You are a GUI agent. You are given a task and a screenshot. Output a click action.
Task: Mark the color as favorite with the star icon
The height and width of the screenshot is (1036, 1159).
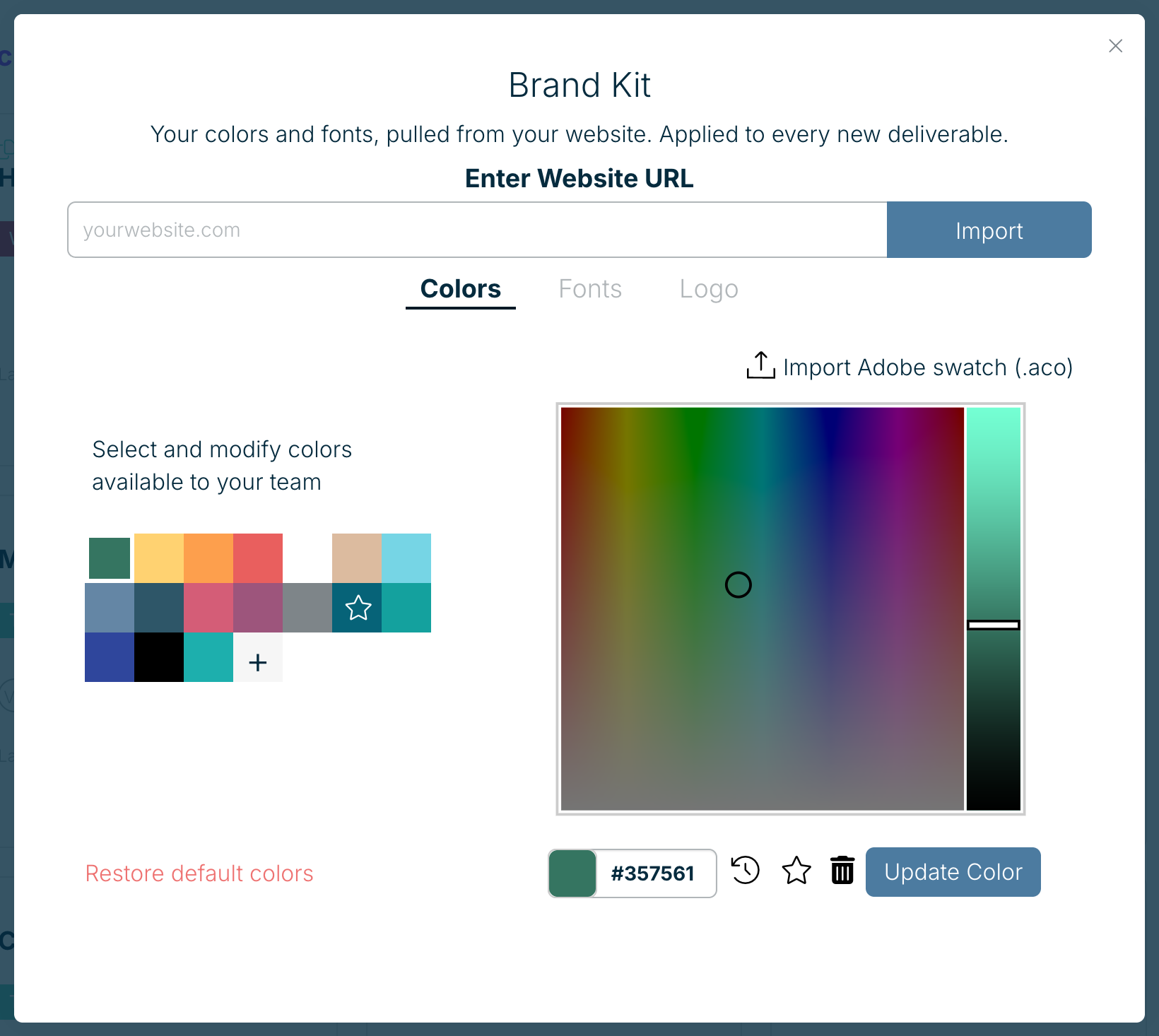(796, 871)
